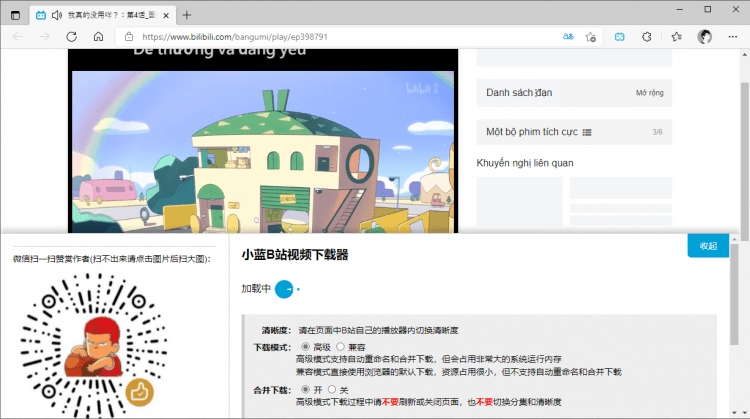Collapse the downloader panel with 收起 button

(x=708, y=246)
